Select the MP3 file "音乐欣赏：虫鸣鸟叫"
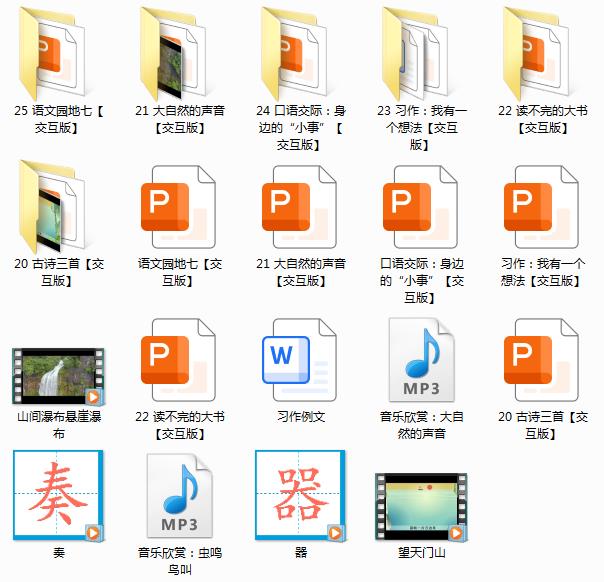The height and width of the screenshot is (582, 604). [x=180, y=496]
